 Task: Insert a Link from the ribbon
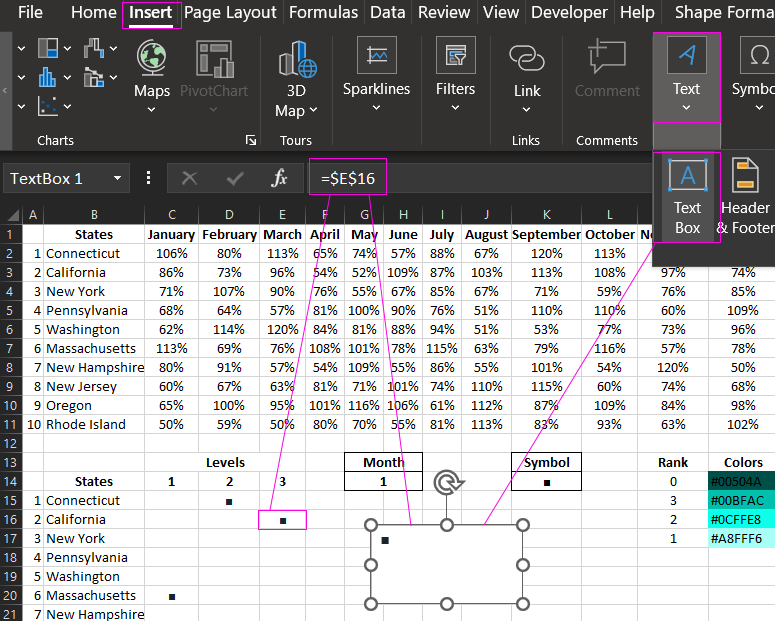coord(527,69)
